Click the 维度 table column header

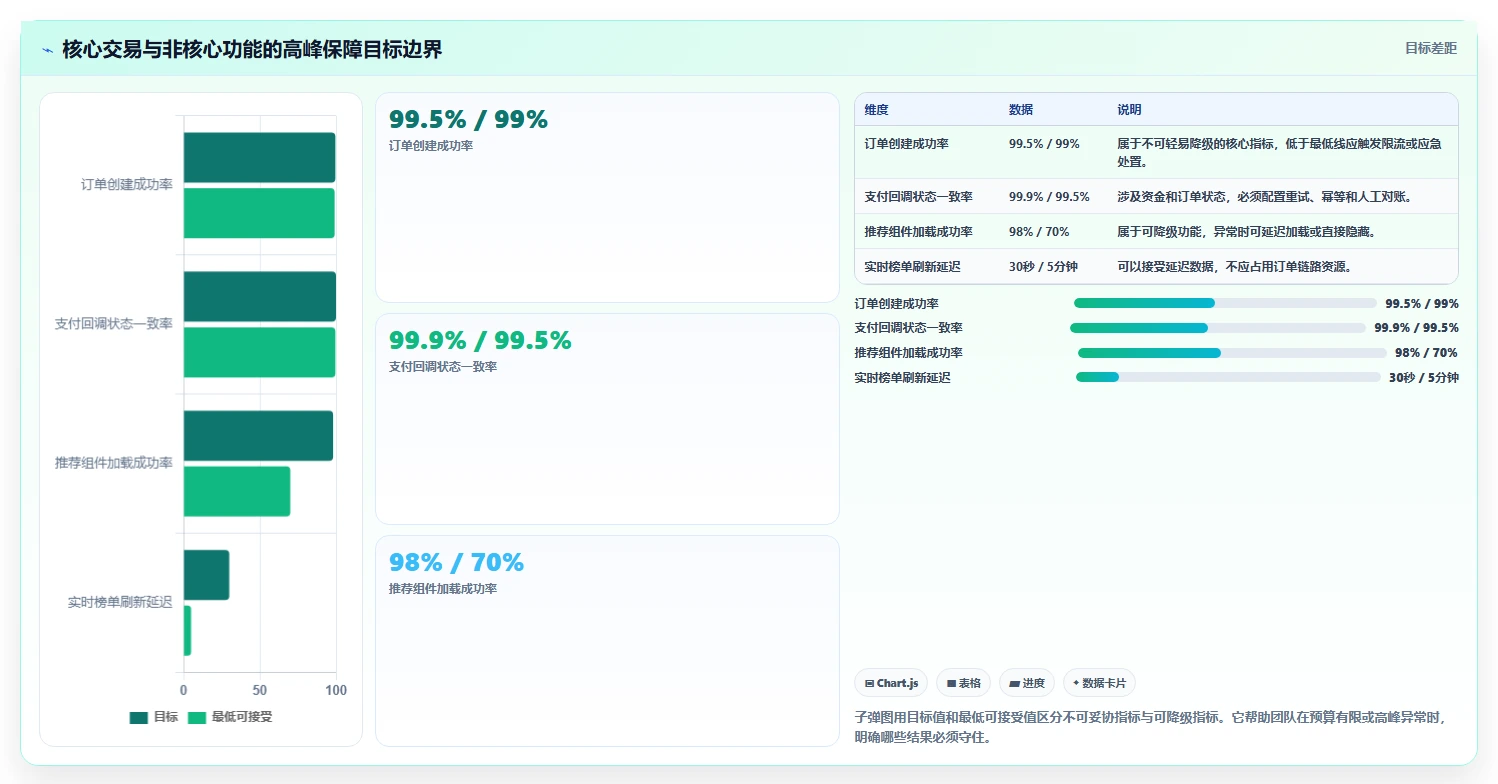tap(877, 110)
